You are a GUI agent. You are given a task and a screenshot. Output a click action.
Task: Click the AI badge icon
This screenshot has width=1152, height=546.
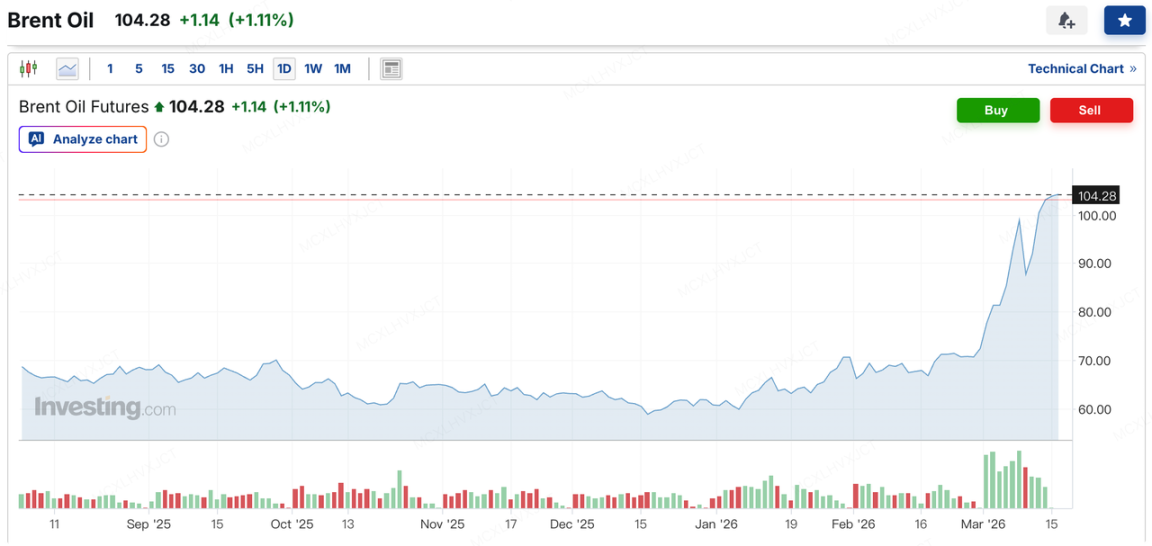[x=37, y=139]
